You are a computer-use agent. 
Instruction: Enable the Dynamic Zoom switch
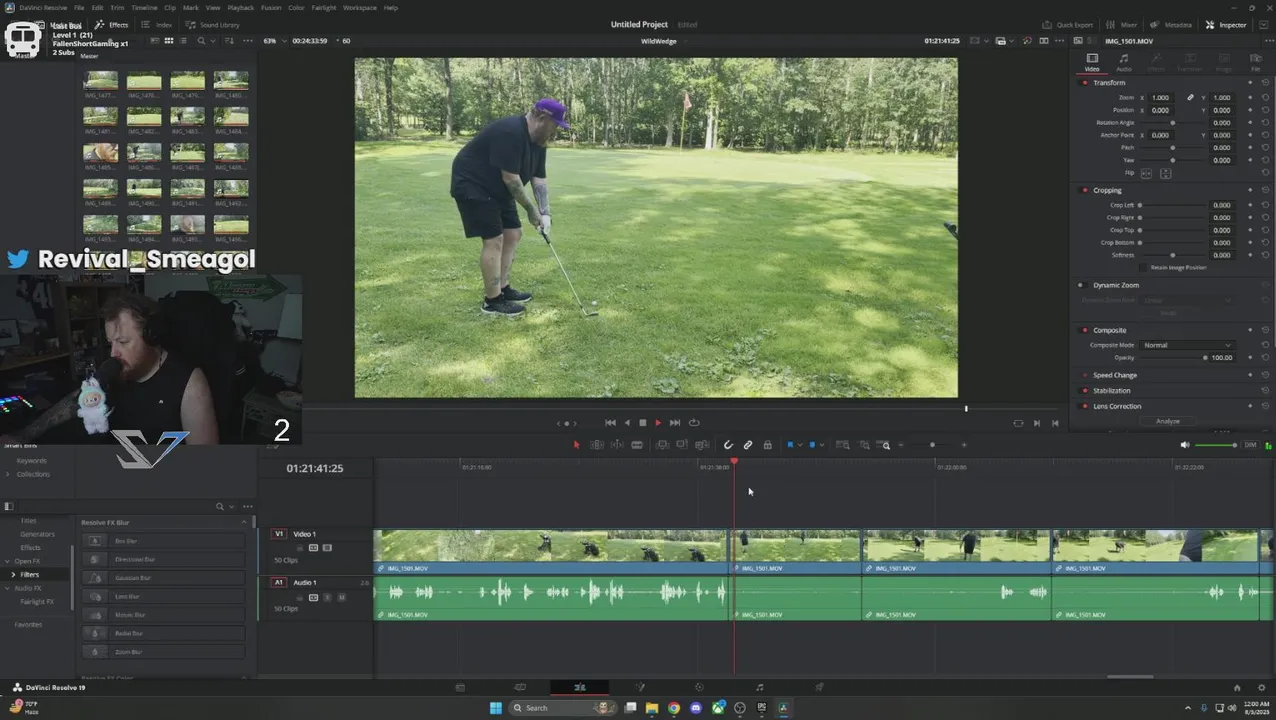click(x=1080, y=285)
